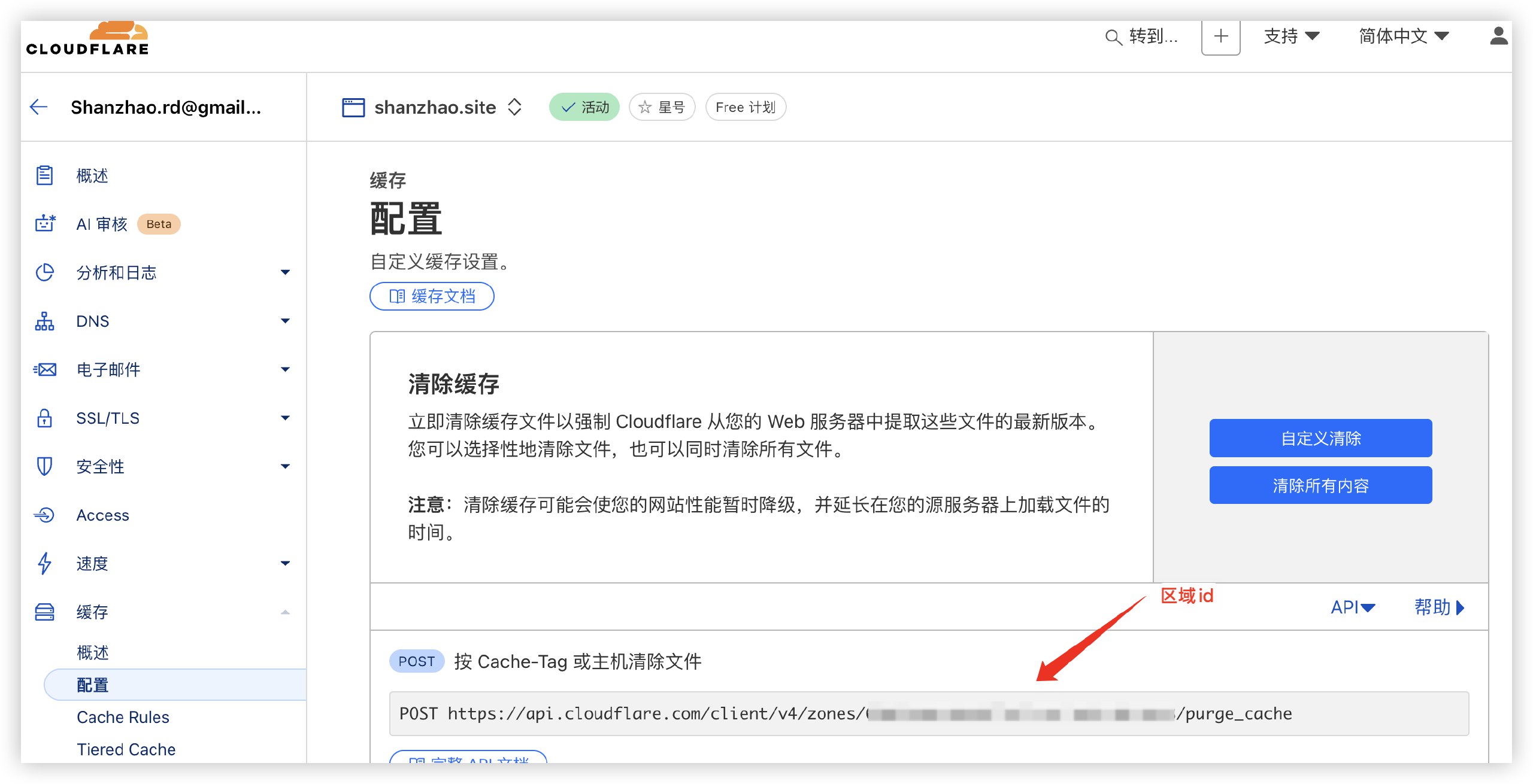Click 自定义清除 button

pos(1320,438)
